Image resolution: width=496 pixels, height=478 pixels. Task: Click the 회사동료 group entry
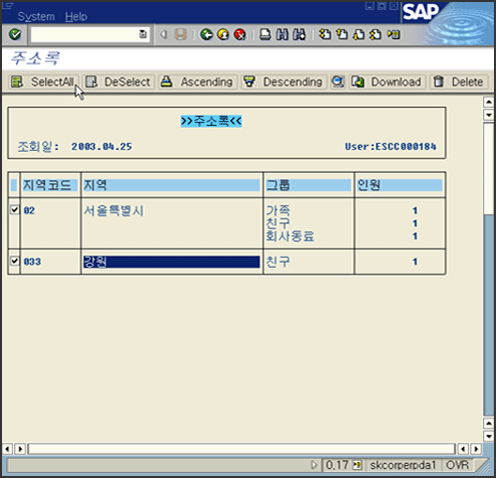click(x=290, y=236)
